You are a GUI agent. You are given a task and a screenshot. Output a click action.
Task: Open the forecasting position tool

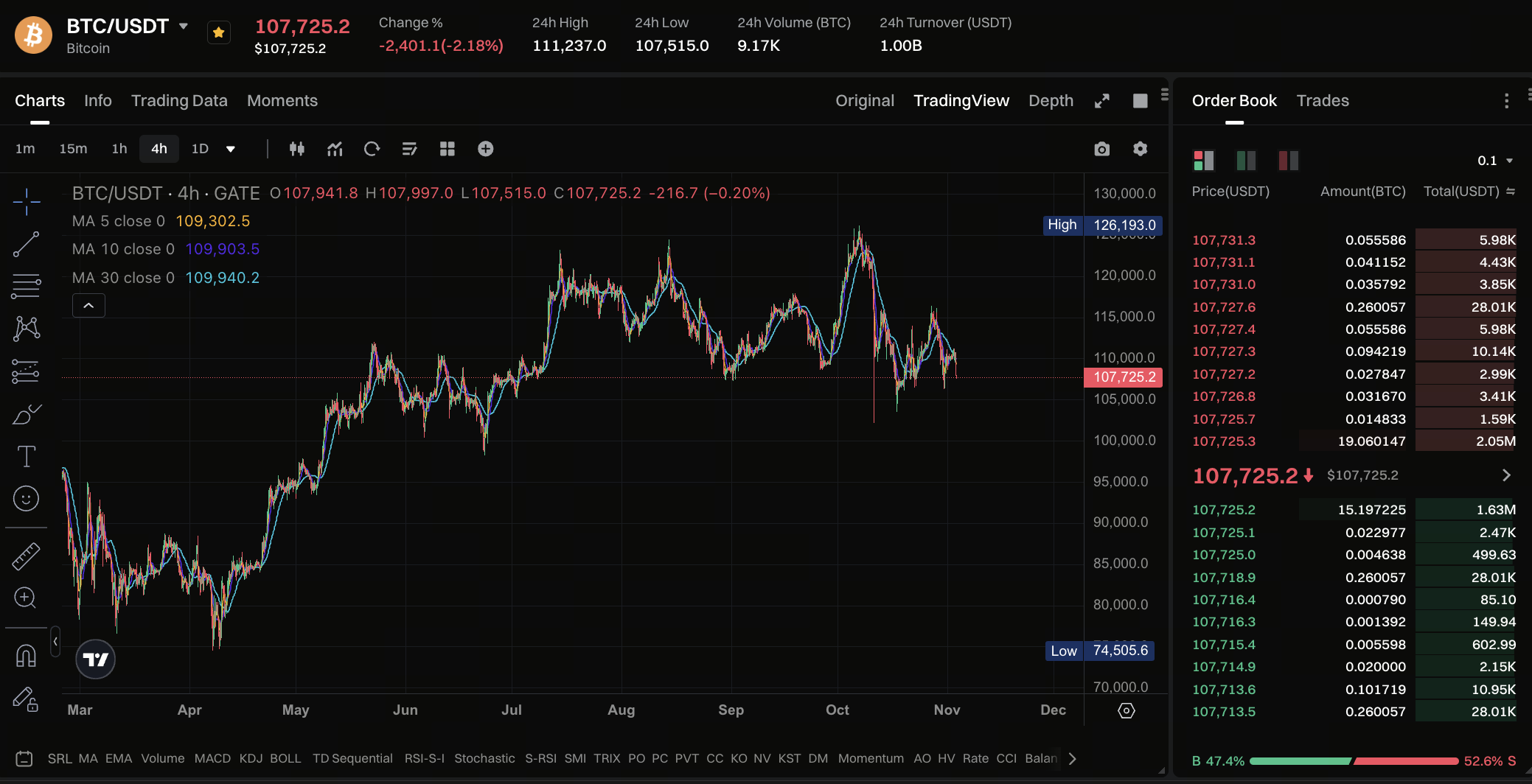pos(27,371)
